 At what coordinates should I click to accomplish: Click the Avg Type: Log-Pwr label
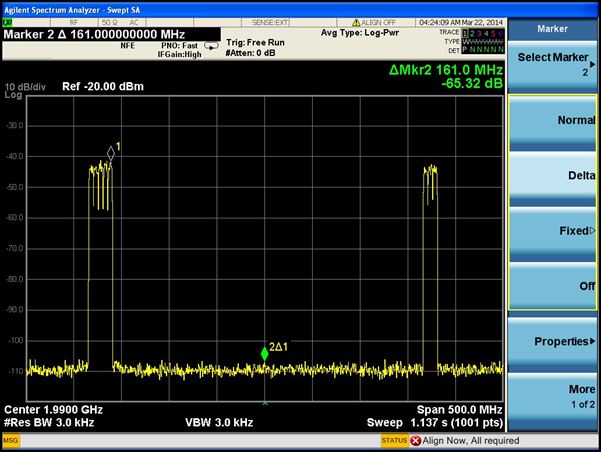coord(360,33)
